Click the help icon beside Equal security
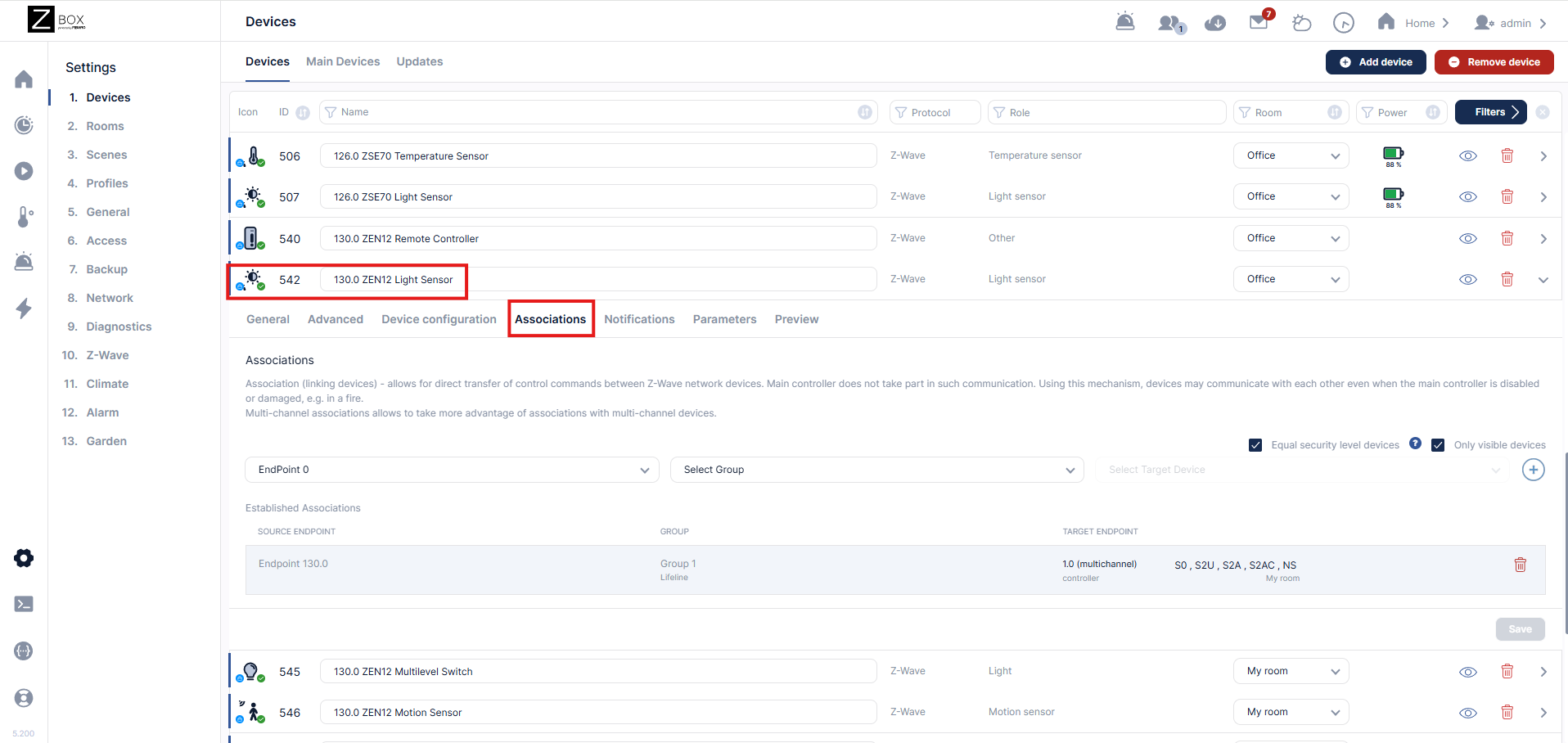The image size is (1568, 743). pyautogui.click(x=1415, y=444)
